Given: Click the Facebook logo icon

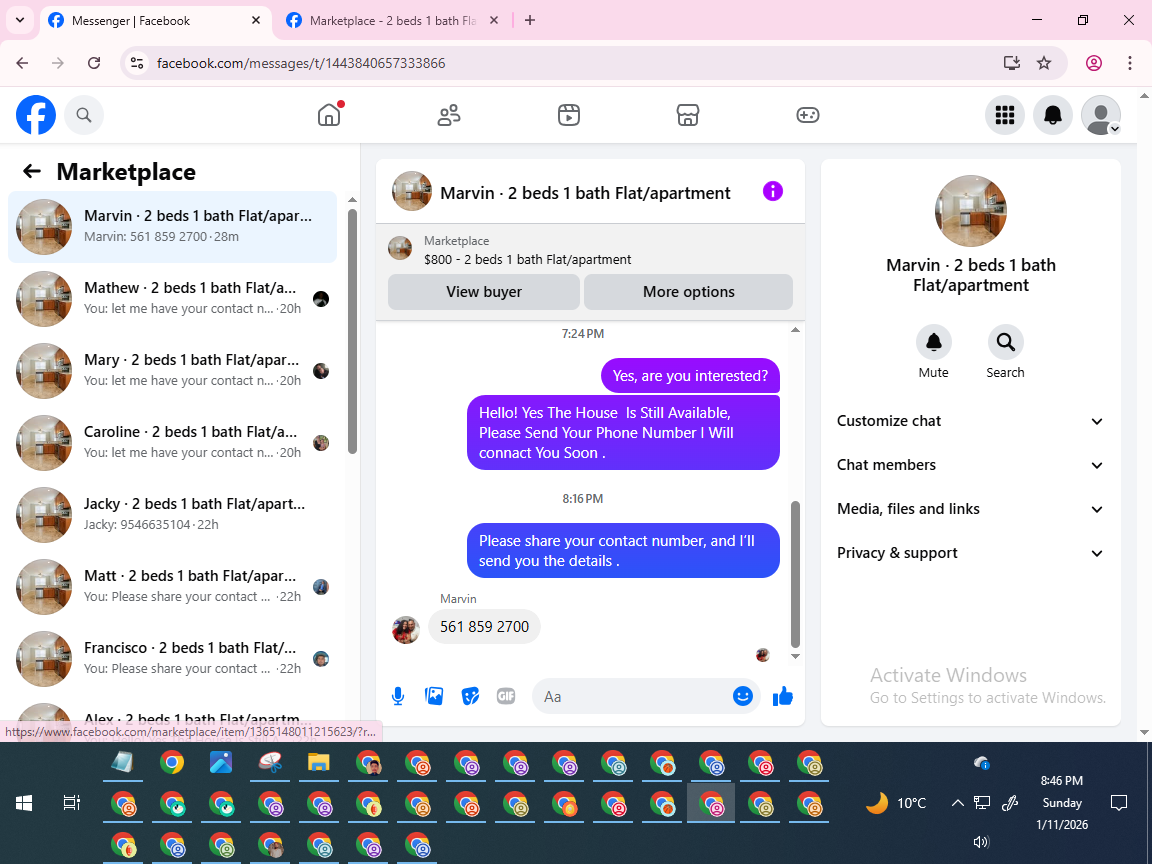Looking at the screenshot, I should pyautogui.click(x=36, y=115).
